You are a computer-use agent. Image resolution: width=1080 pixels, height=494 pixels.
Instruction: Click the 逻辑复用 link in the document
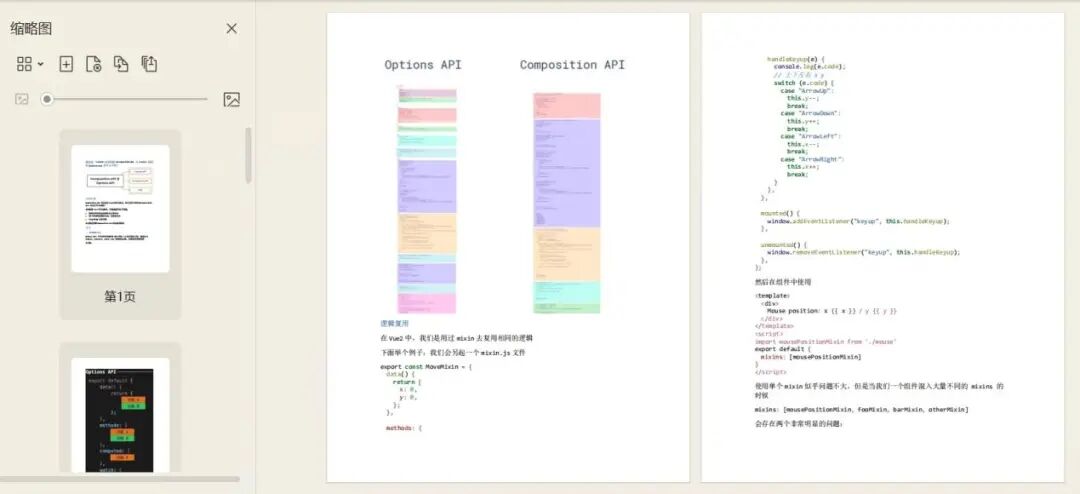pos(395,323)
